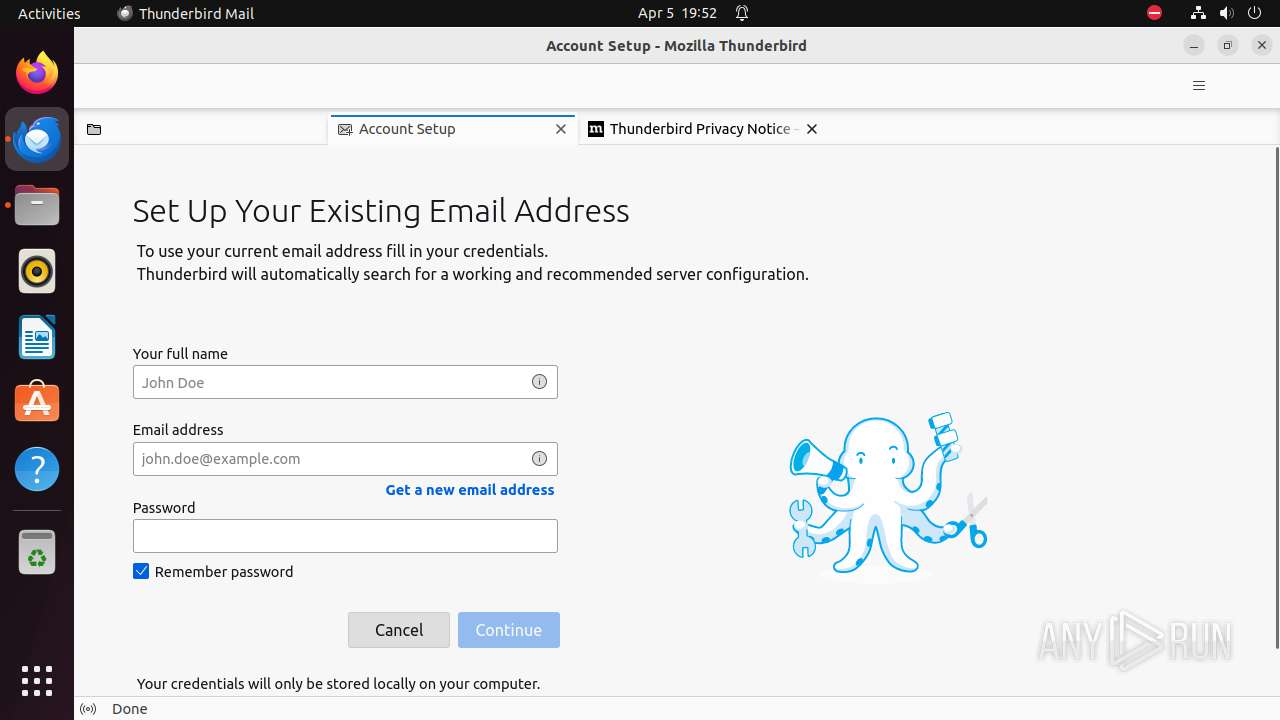
Task: Open LibreOffice Writer from the dock
Action: click(x=37, y=337)
